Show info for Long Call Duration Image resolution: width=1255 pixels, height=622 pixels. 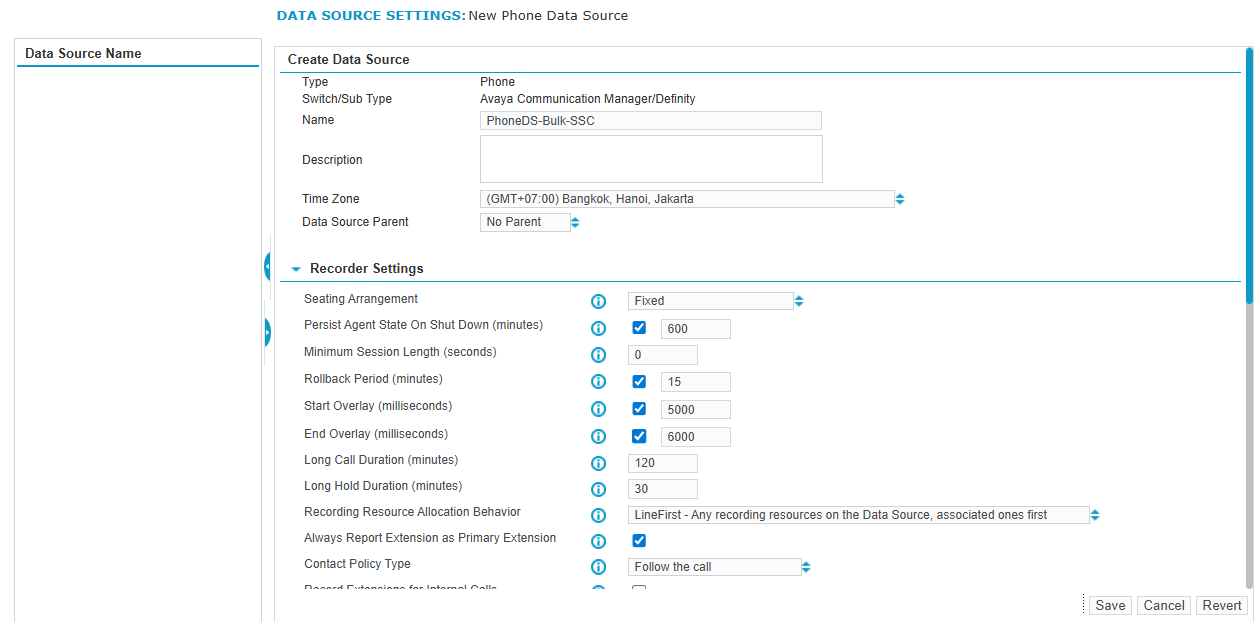pos(599,463)
